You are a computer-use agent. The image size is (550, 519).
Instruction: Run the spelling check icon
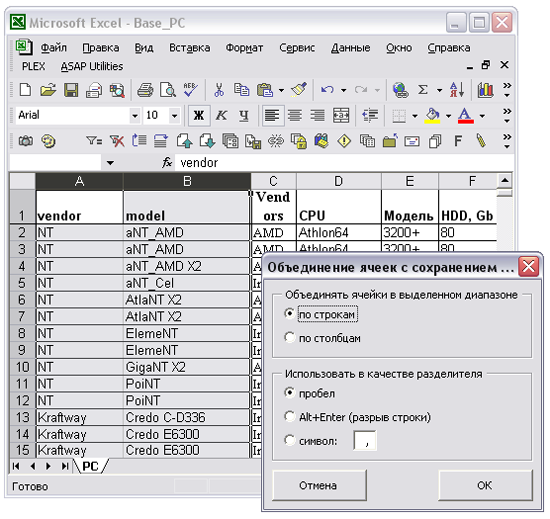190,90
